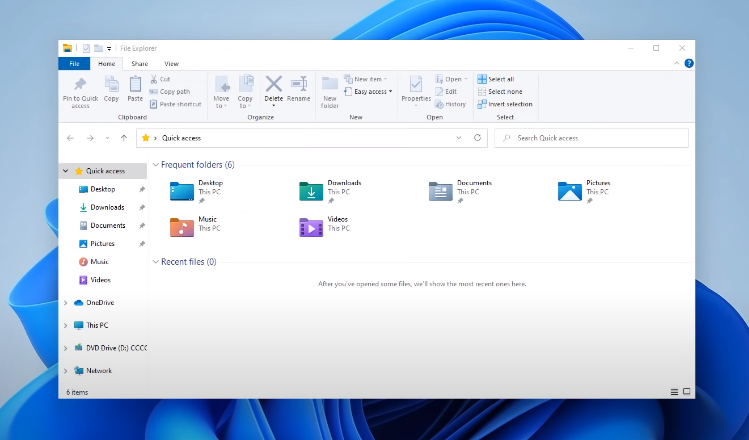The height and width of the screenshot is (440, 749).
Task: Click Select none in ribbon
Action: tap(500, 91)
